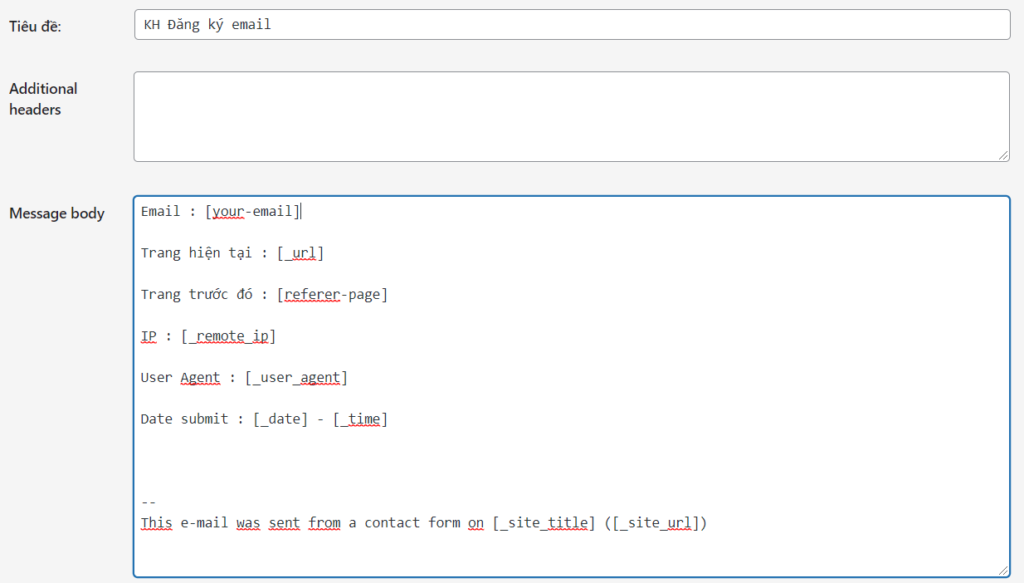
Task: Click the resize grip of Message body box
Action: pos(1004,571)
